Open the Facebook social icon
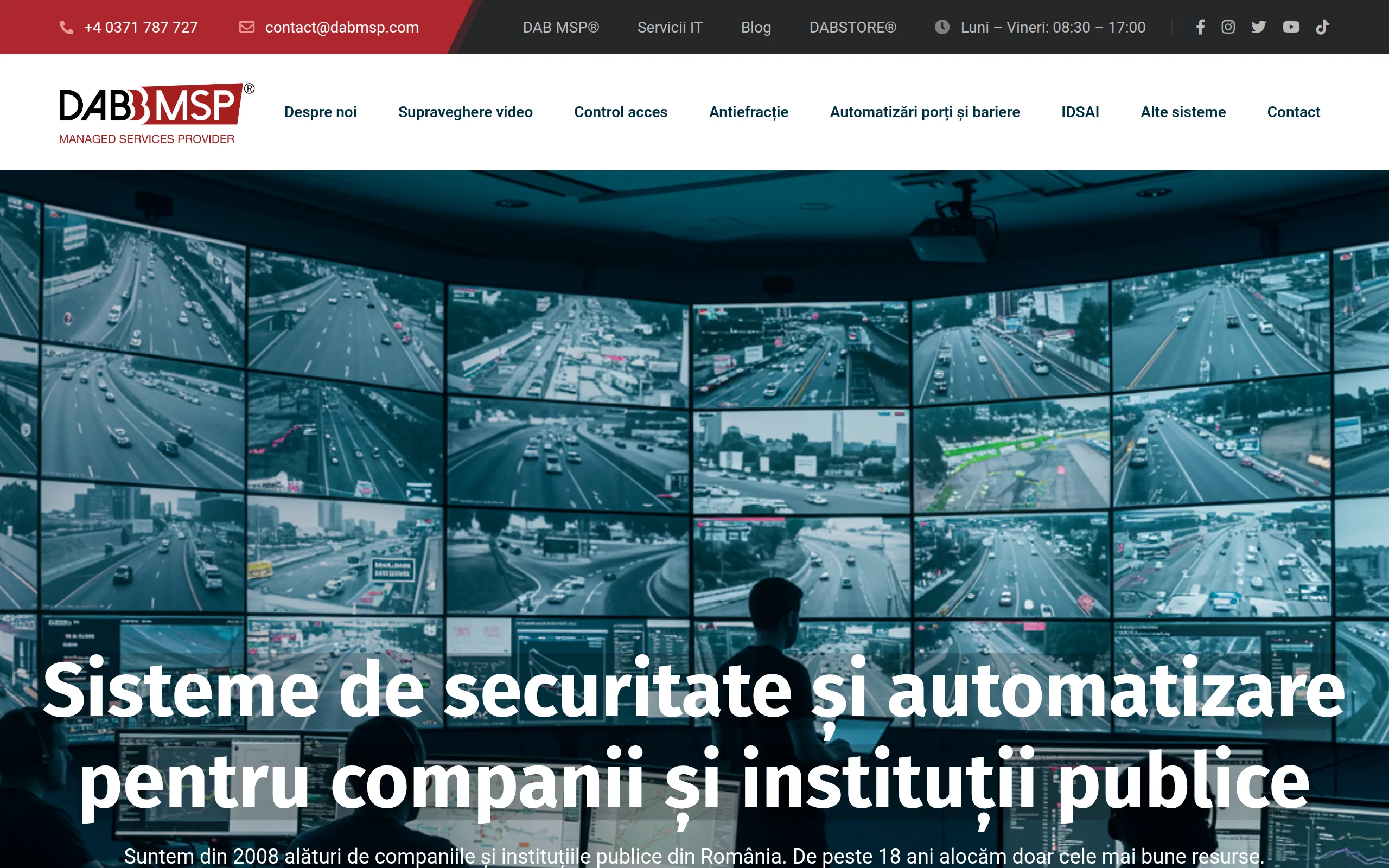Image resolution: width=1389 pixels, height=868 pixels. coord(1200,27)
